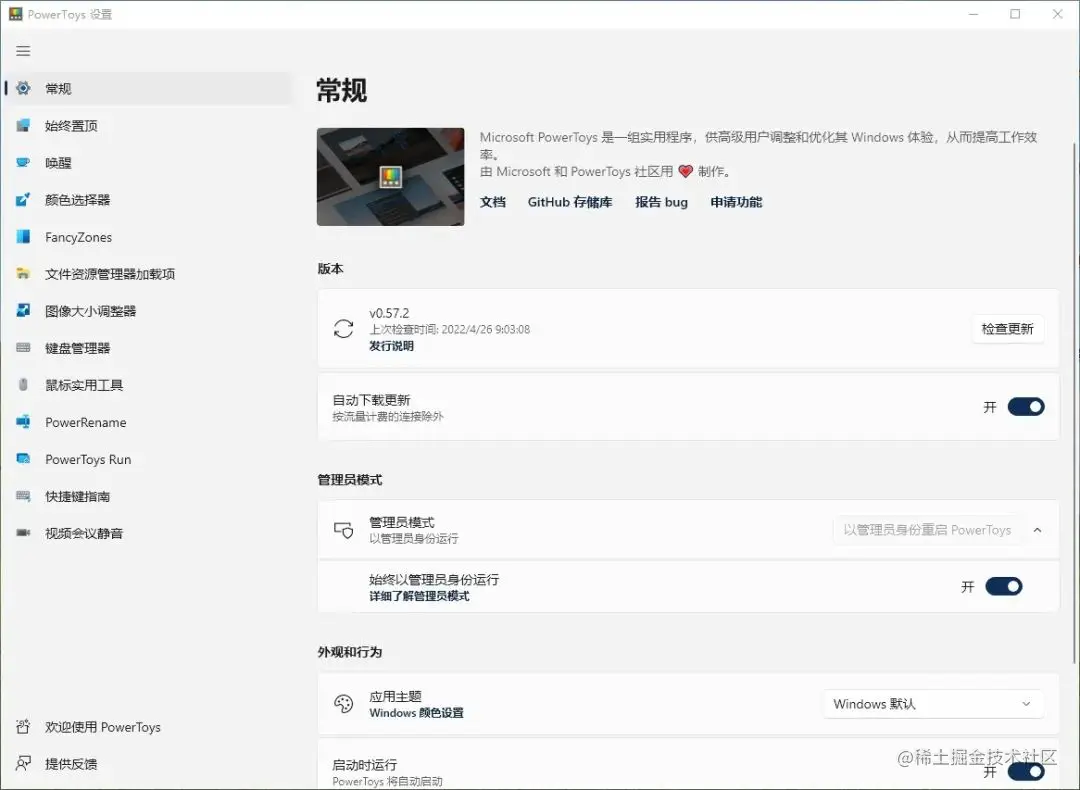Click the 鼠标实用工具 mouse icon
Viewport: 1080px width, 790px height.
(x=23, y=385)
